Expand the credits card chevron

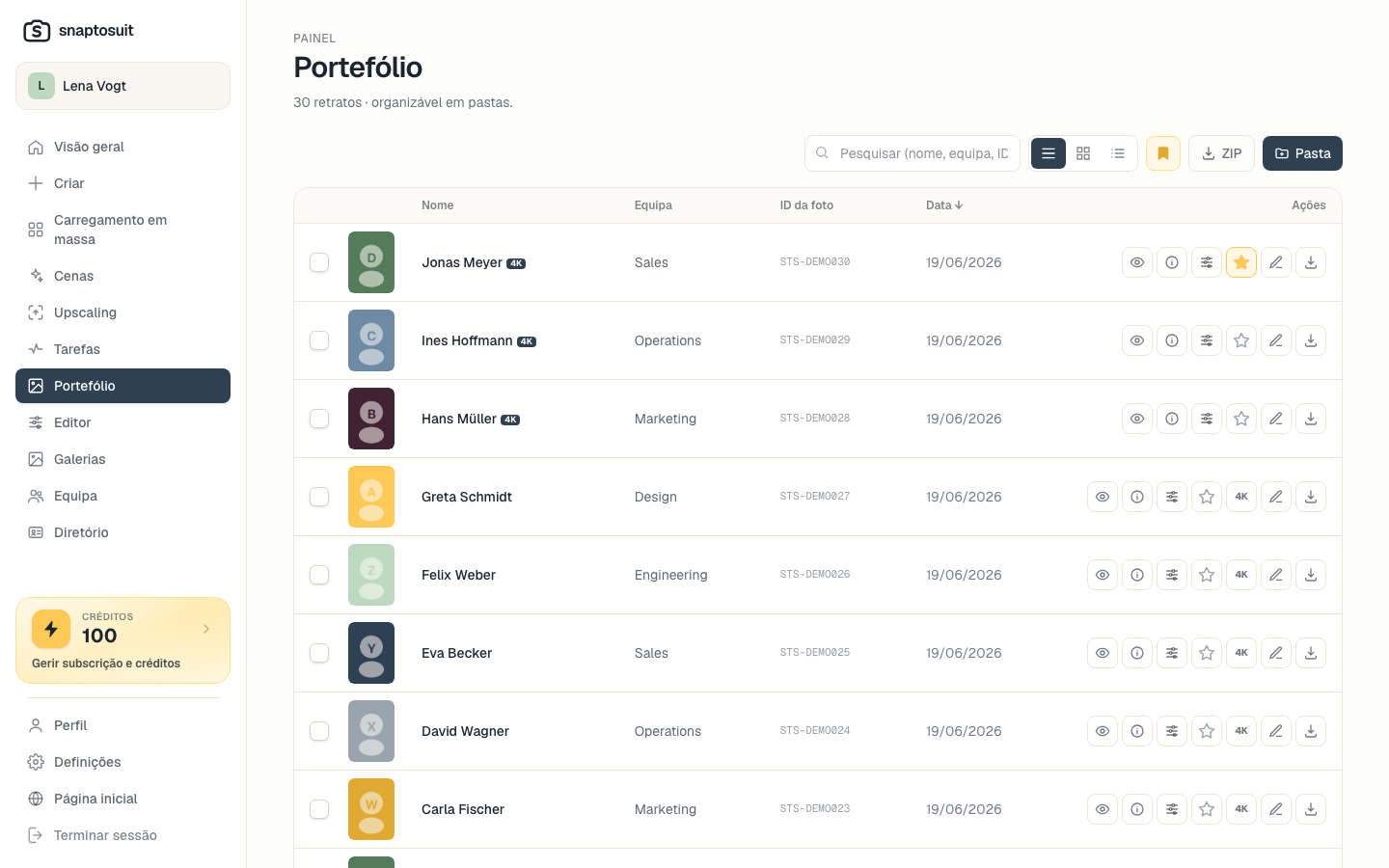tap(206, 629)
